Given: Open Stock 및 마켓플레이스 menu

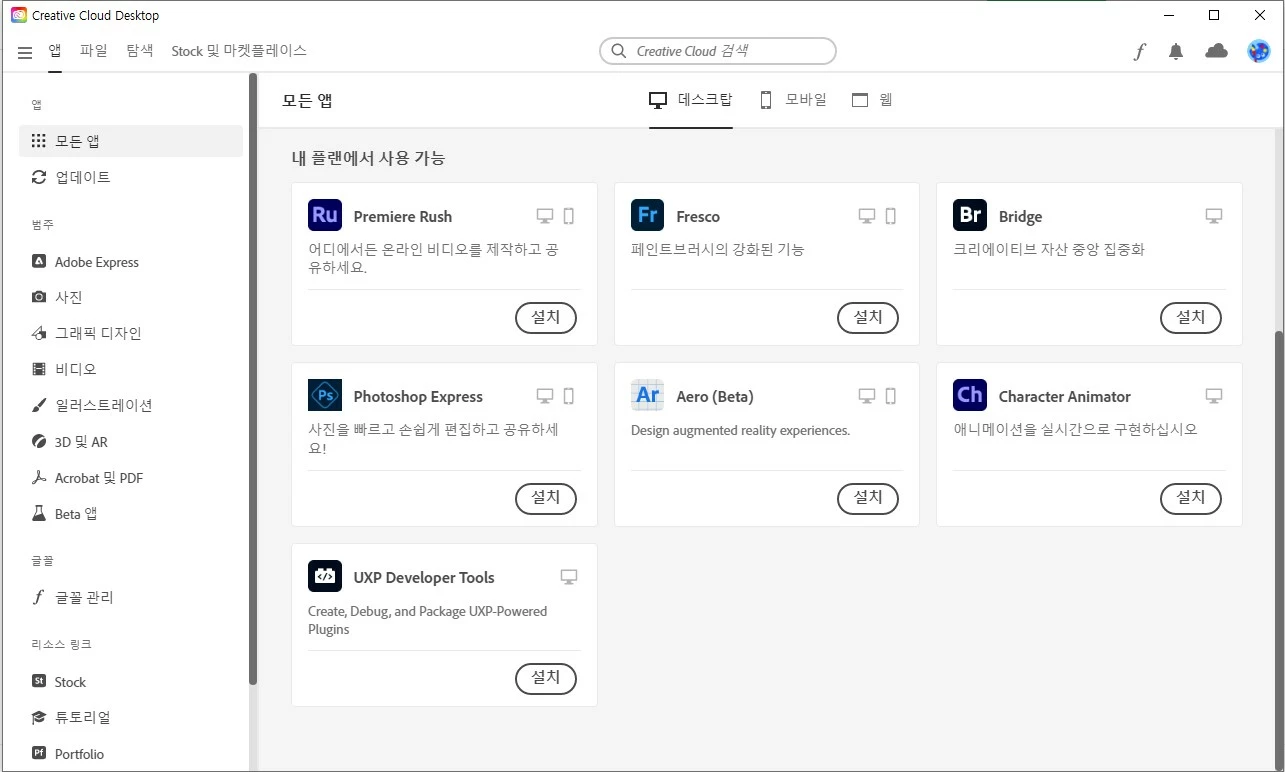Looking at the screenshot, I should point(239,50).
